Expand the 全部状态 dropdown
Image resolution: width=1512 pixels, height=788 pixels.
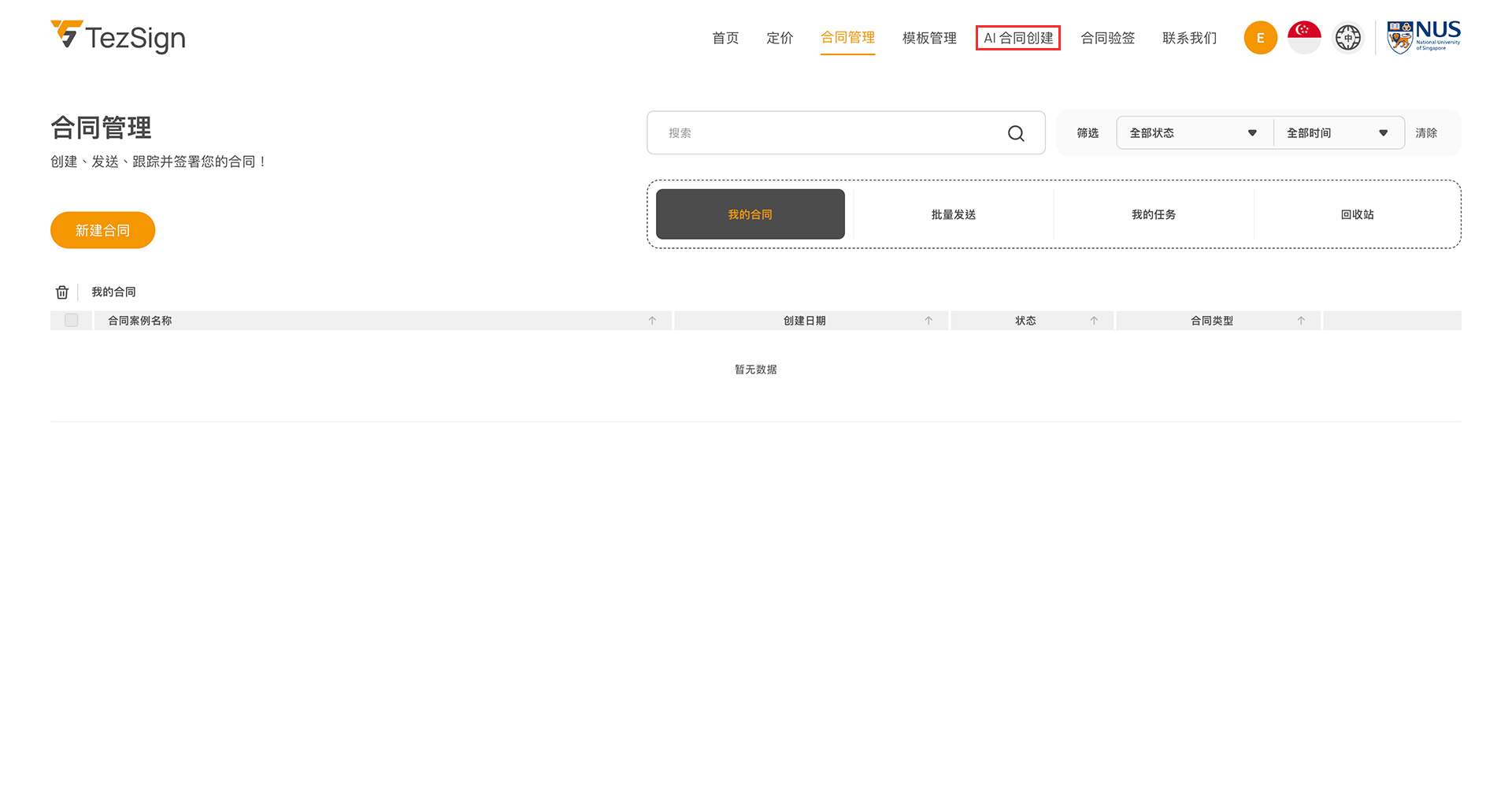tap(1193, 133)
